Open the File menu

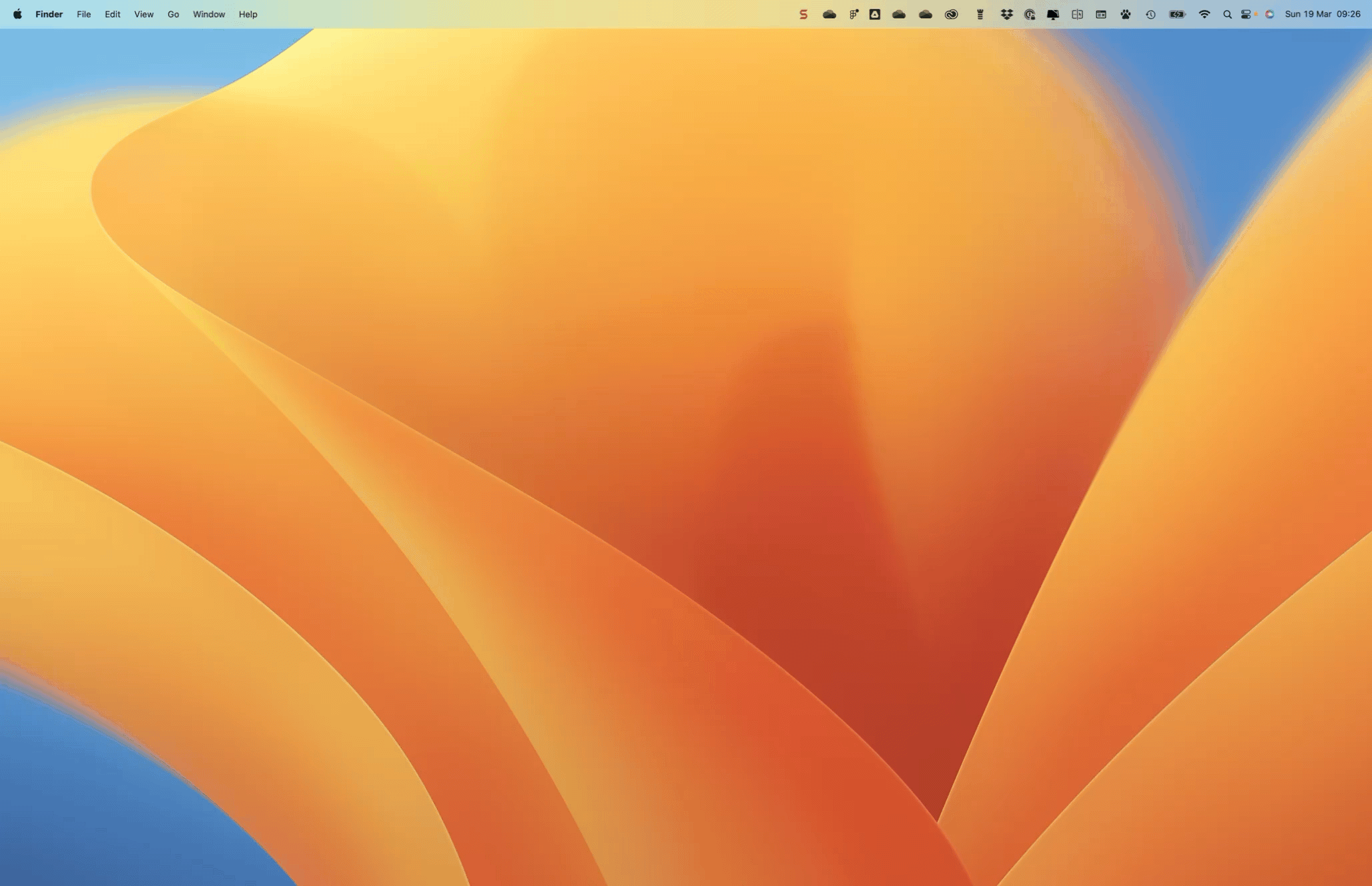pyautogui.click(x=83, y=14)
